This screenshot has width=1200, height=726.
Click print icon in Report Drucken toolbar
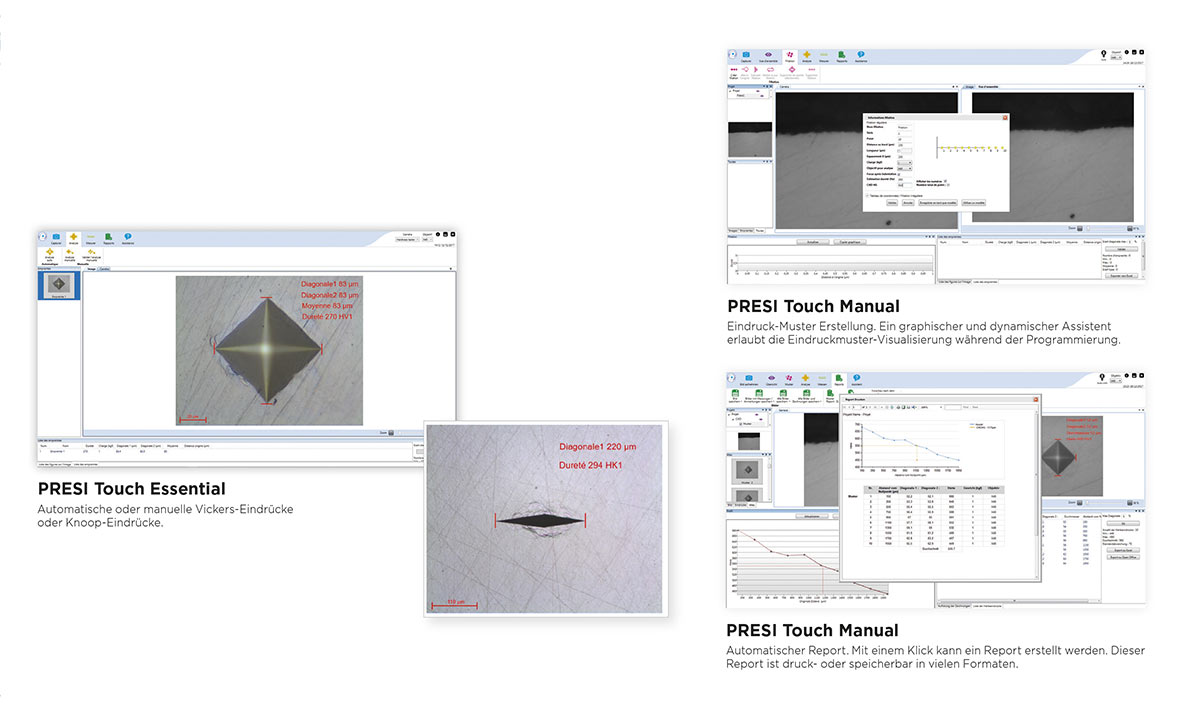tap(898, 407)
